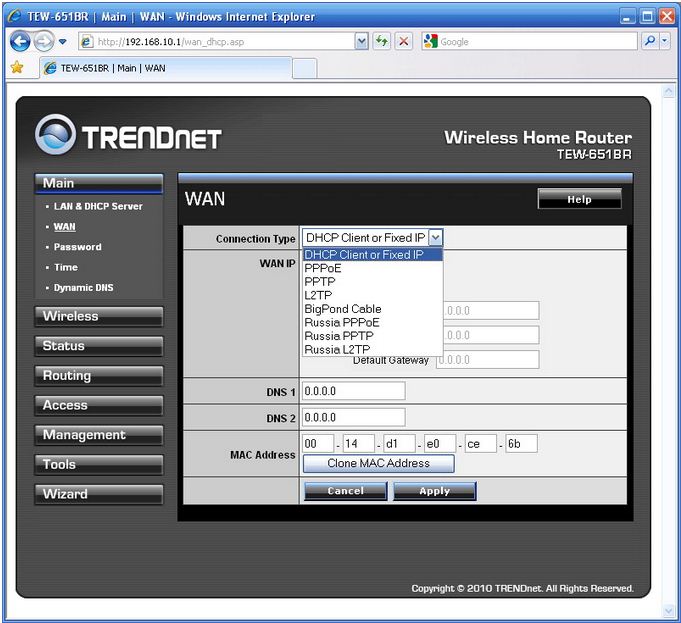Open the Help button in WAN header
681x623 pixels.
(579, 200)
